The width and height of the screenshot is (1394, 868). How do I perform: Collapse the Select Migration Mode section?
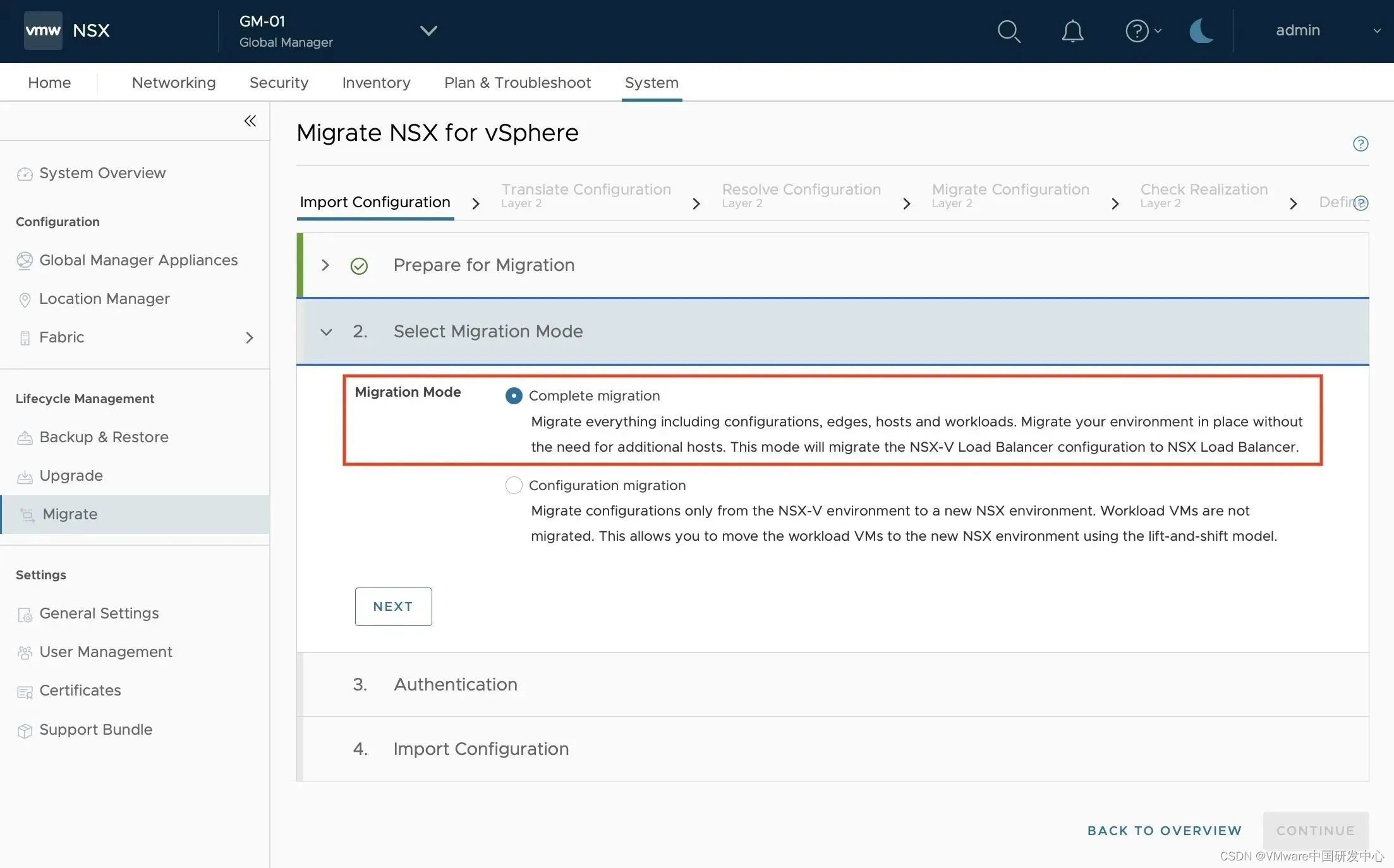(326, 332)
